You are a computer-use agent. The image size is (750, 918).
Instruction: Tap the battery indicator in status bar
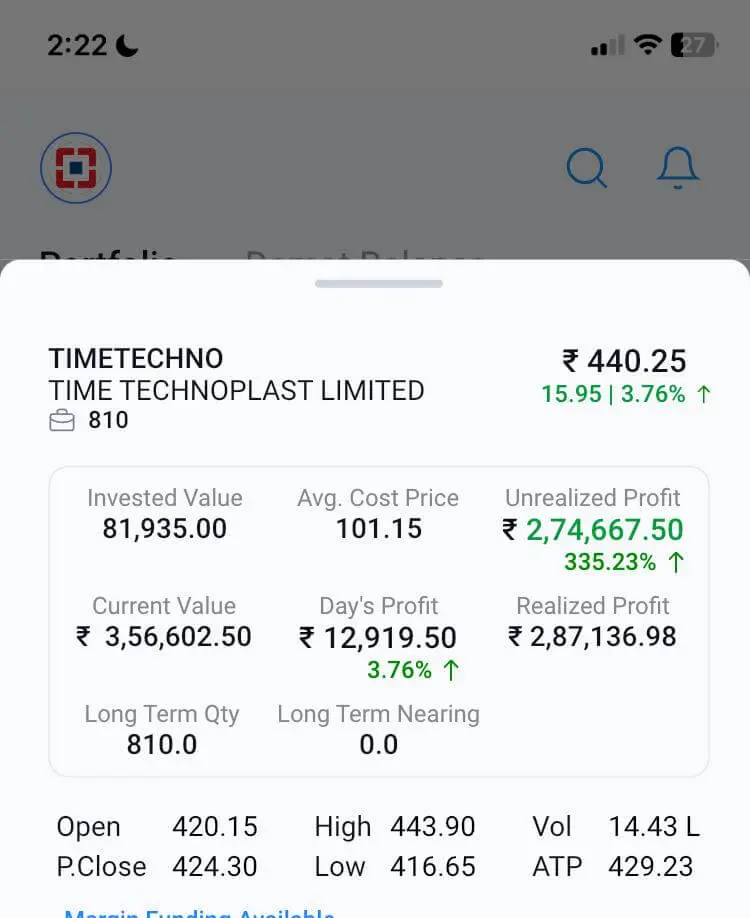click(x=693, y=45)
